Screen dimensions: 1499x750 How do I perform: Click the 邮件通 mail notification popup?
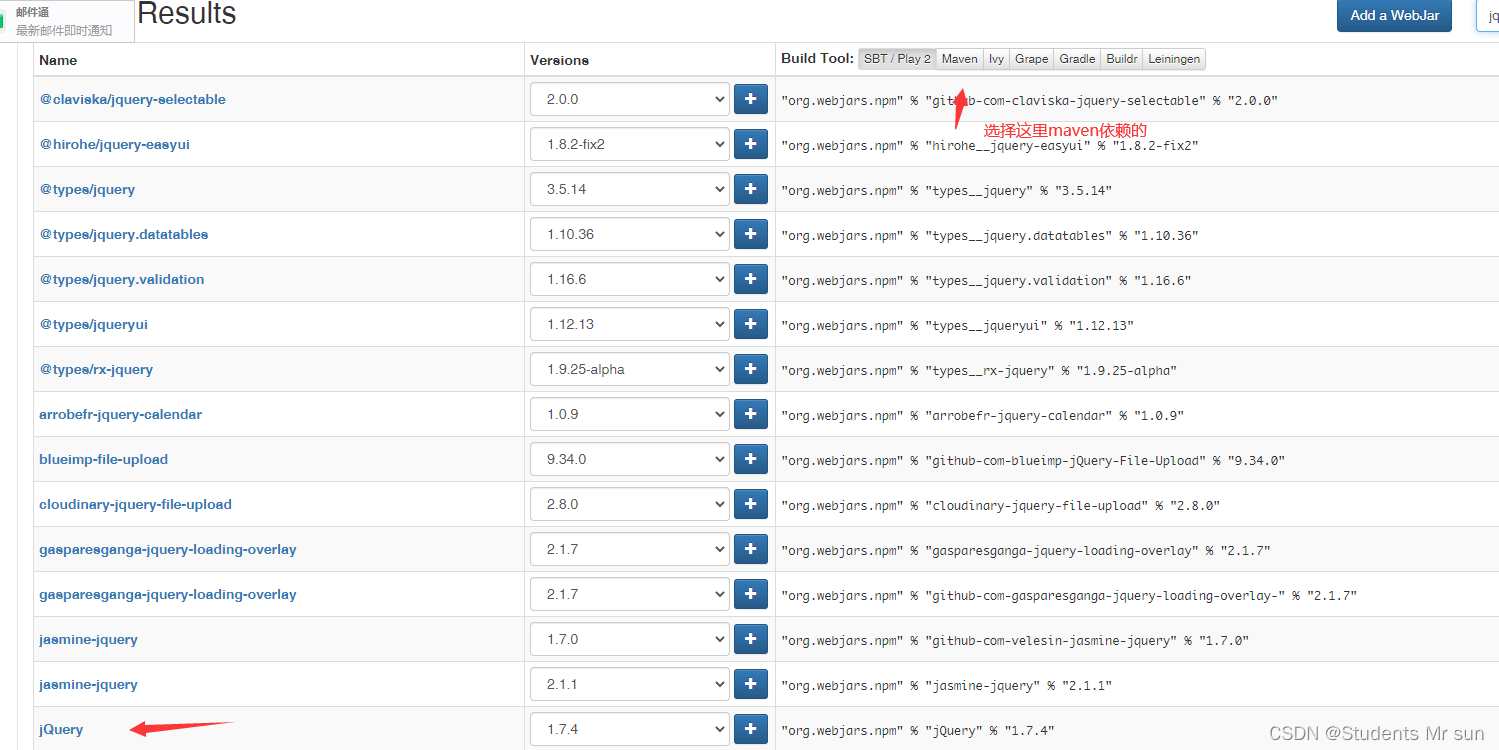tap(67, 21)
